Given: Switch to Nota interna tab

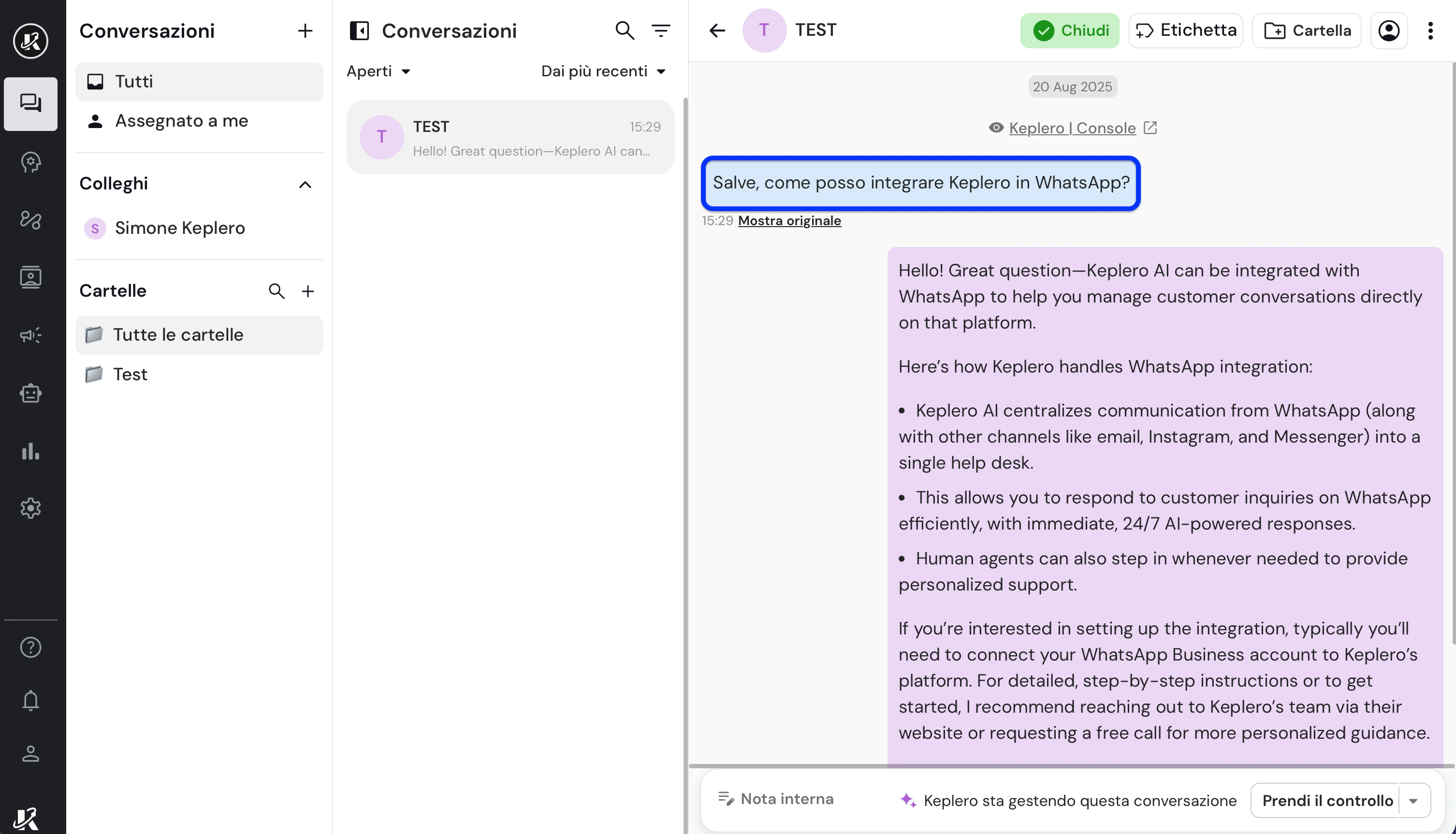Looking at the screenshot, I should coord(776,799).
